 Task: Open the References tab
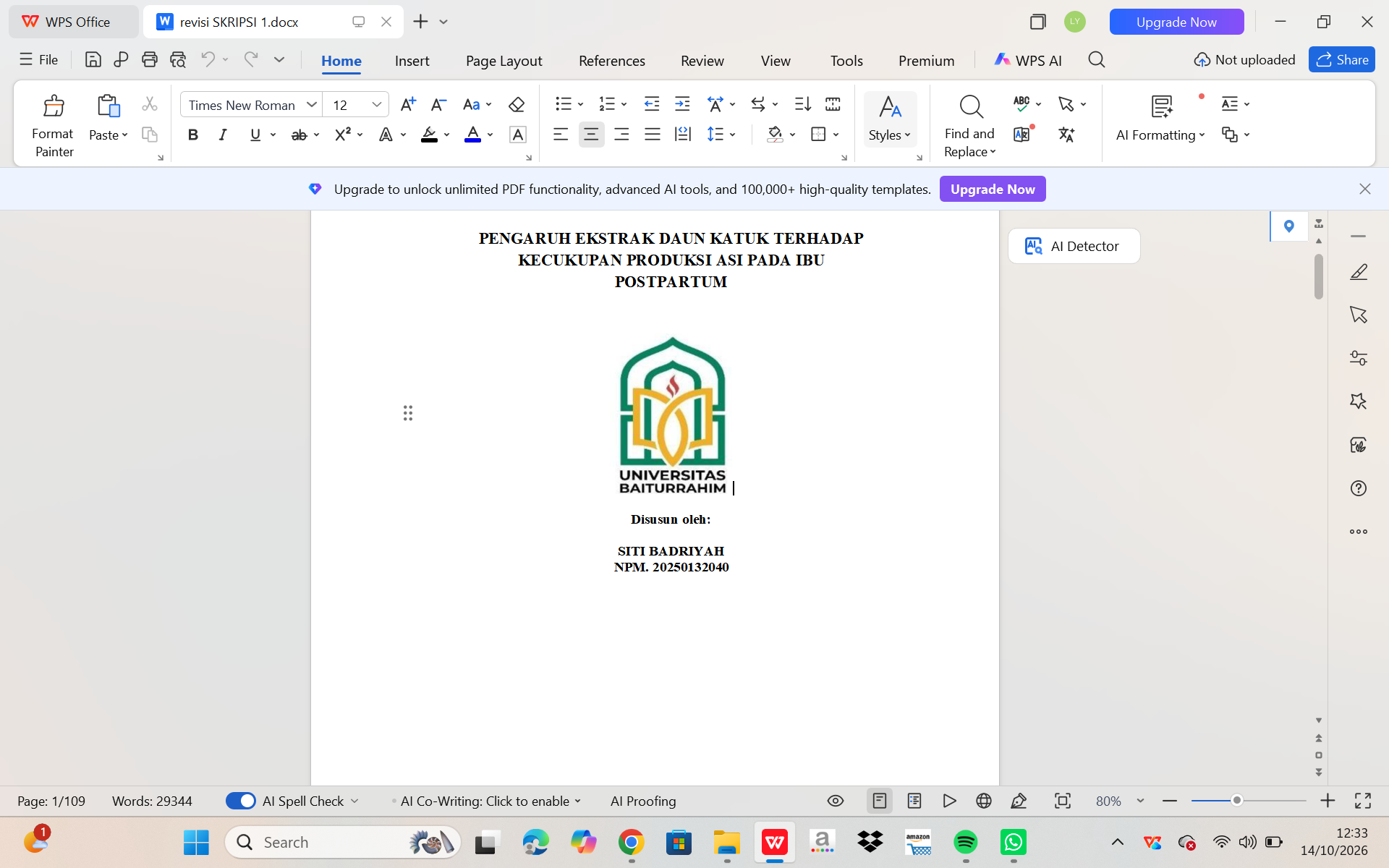(x=611, y=61)
